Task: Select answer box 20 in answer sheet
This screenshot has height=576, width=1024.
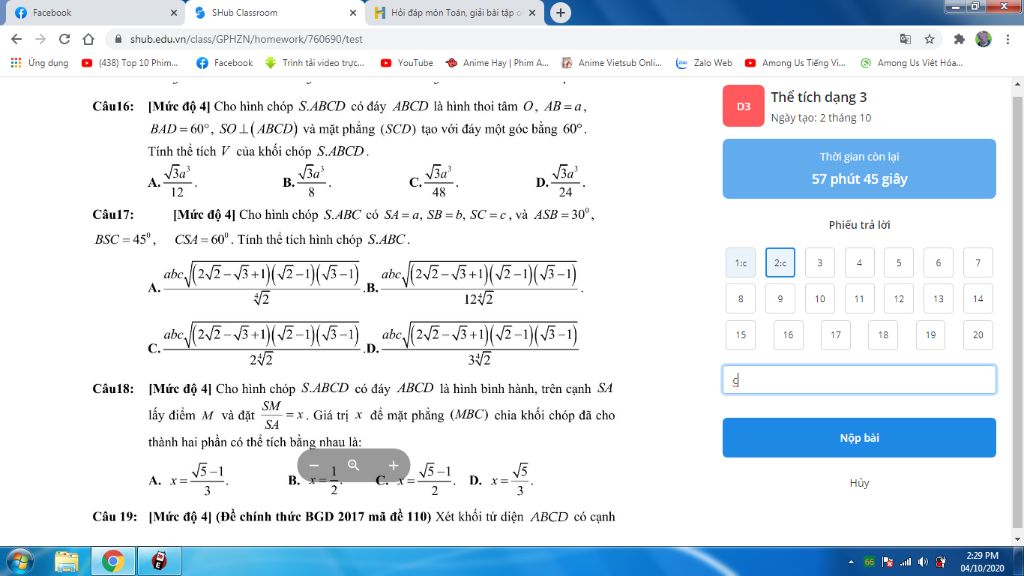Action: click(978, 334)
